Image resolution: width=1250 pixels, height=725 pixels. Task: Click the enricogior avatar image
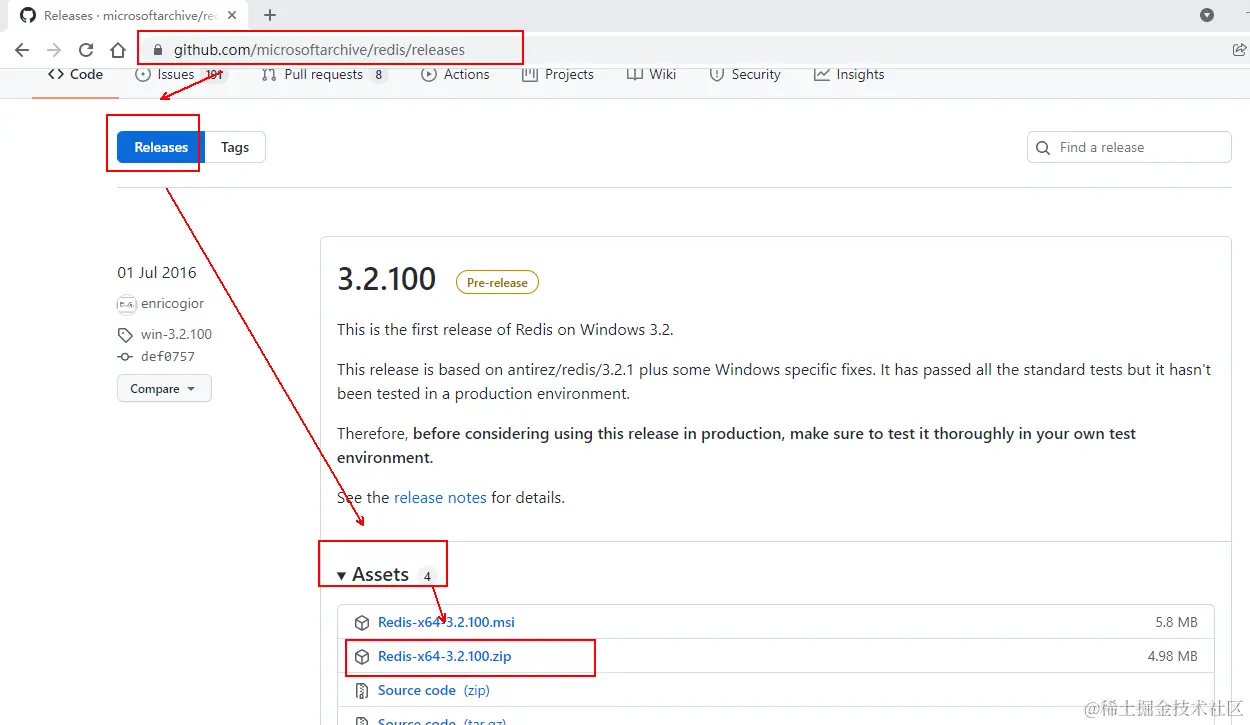[x=126, y=304]
